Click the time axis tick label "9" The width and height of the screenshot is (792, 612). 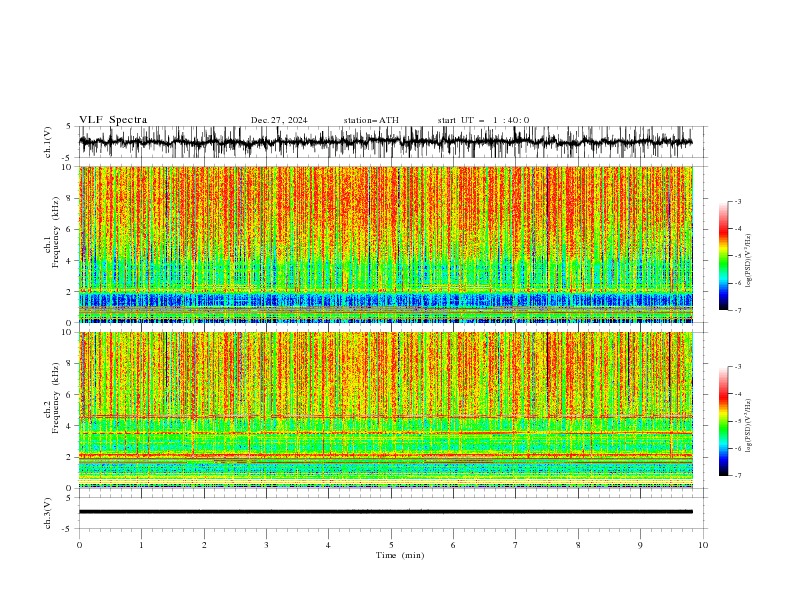(640, 545)
